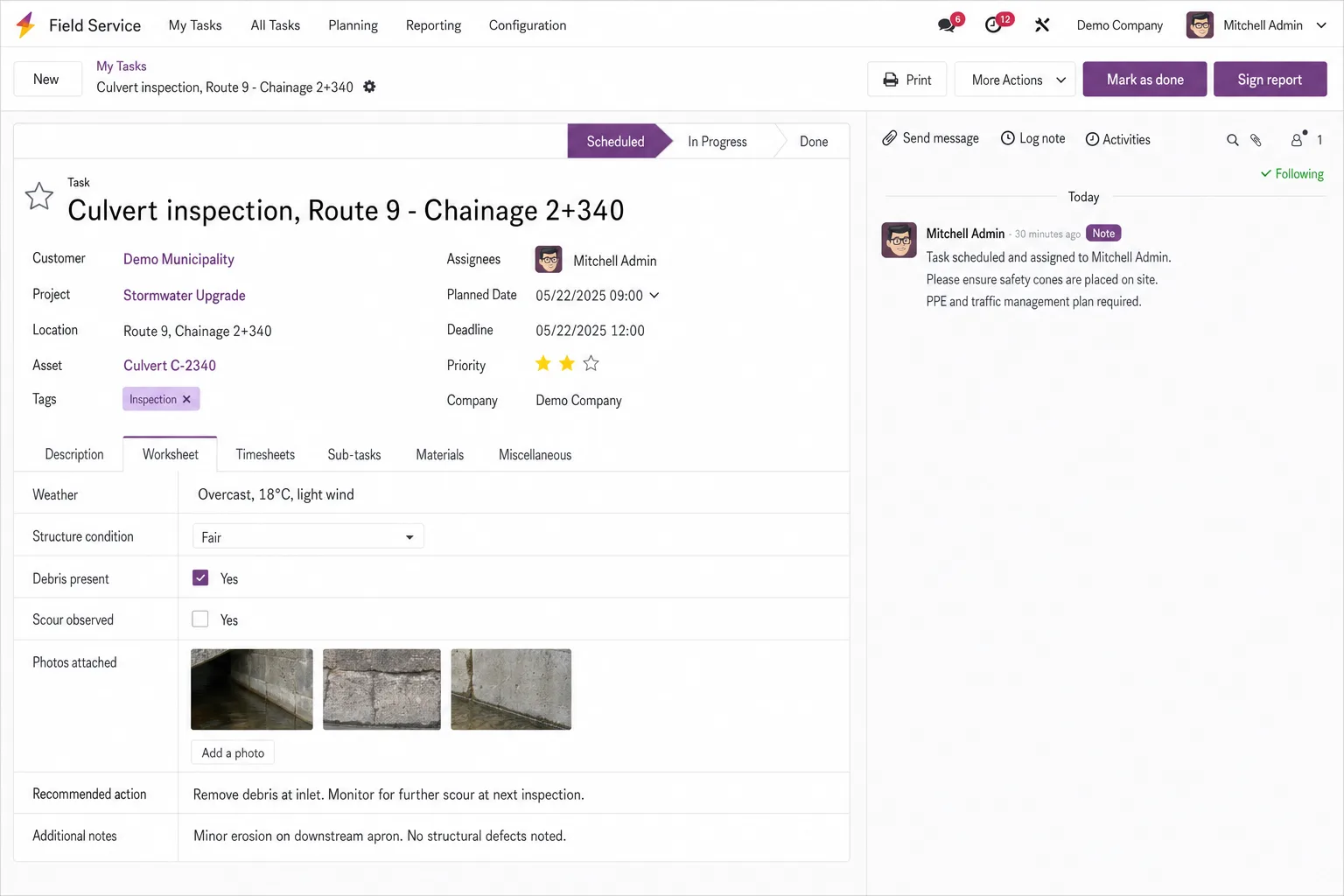Set priority to second star
1344x896 pixels.
[567, 363]
